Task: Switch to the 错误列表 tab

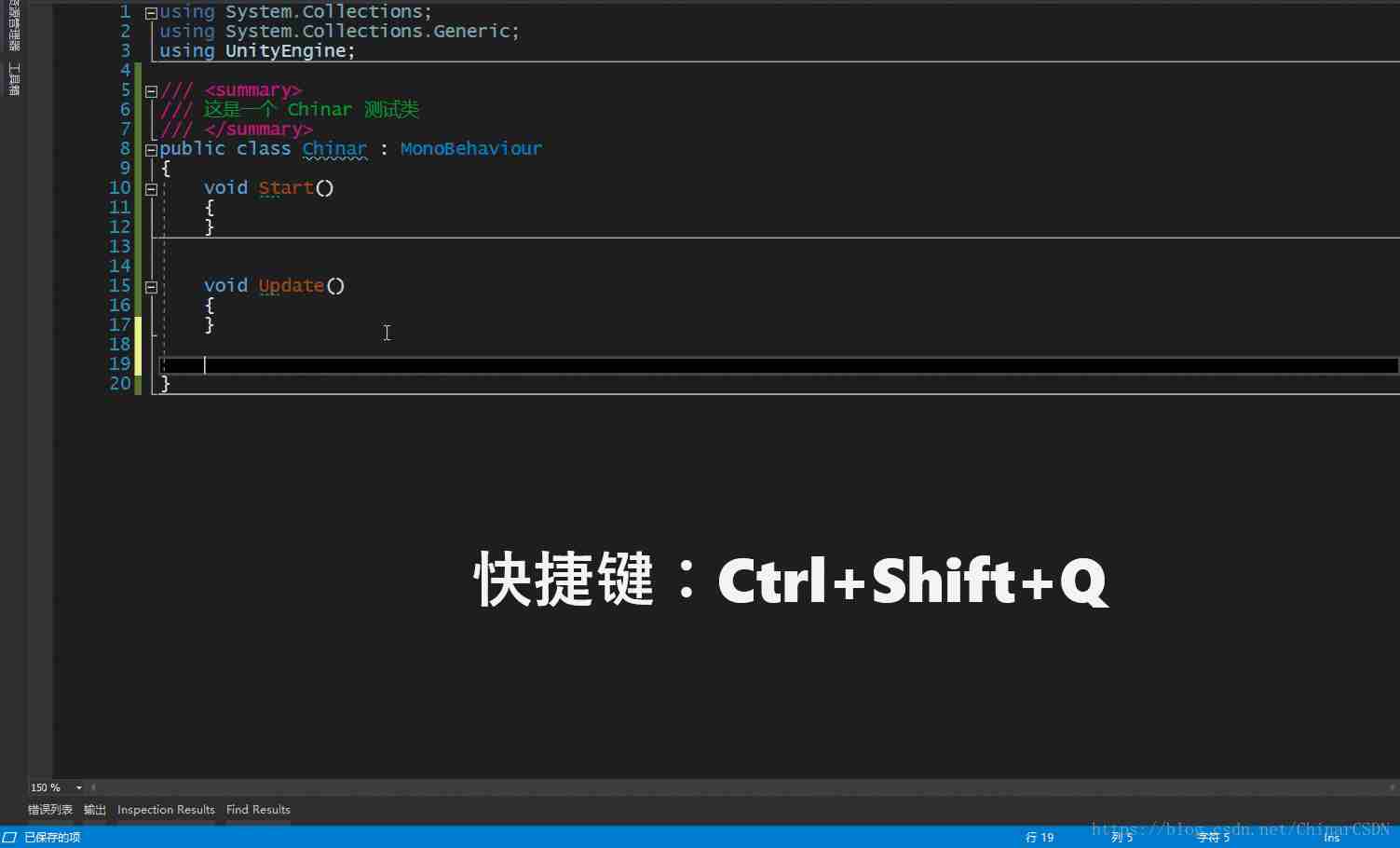Action: (x=50, y=810)
